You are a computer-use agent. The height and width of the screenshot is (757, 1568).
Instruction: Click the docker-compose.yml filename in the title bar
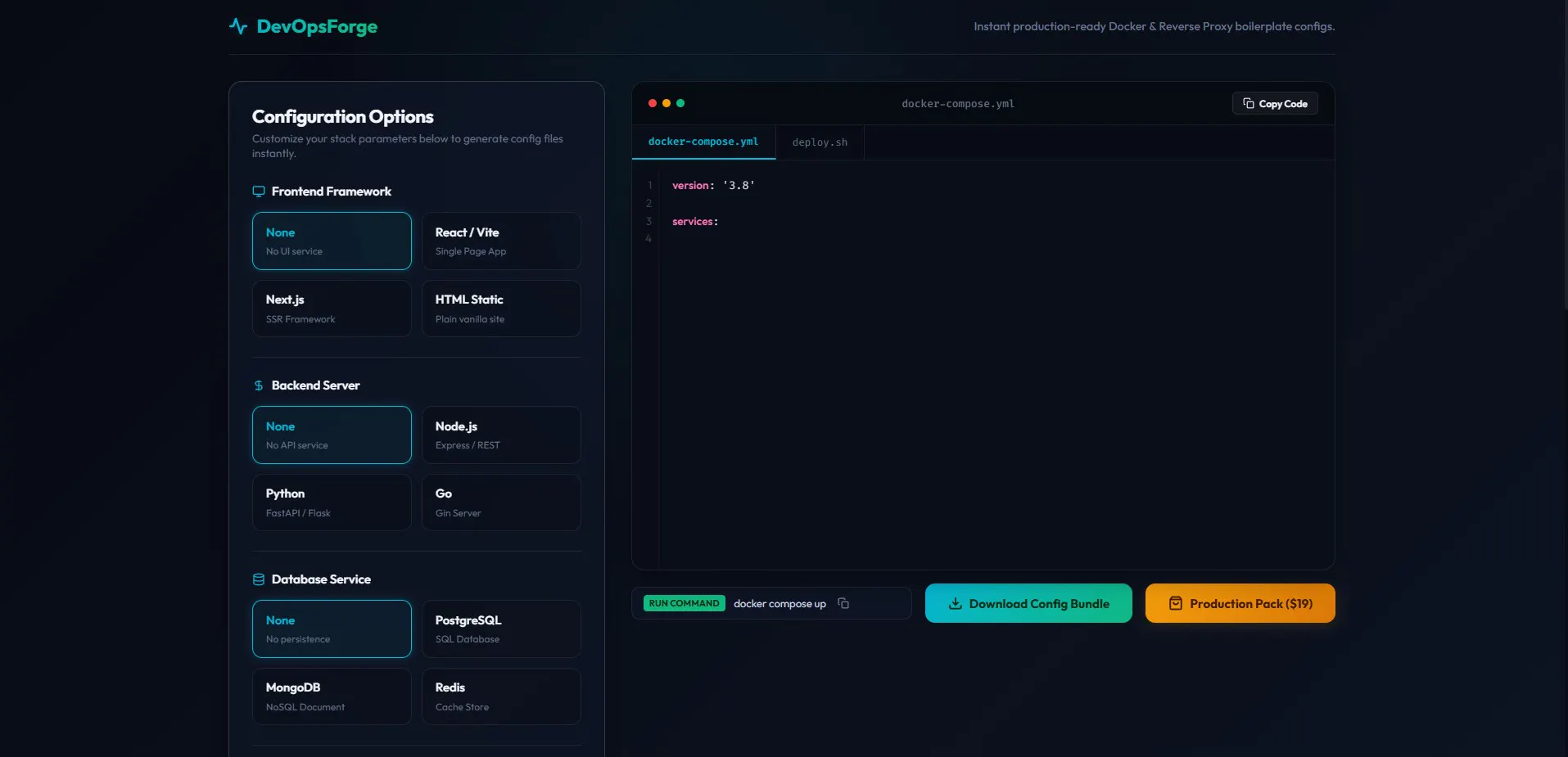coord(958,104)
